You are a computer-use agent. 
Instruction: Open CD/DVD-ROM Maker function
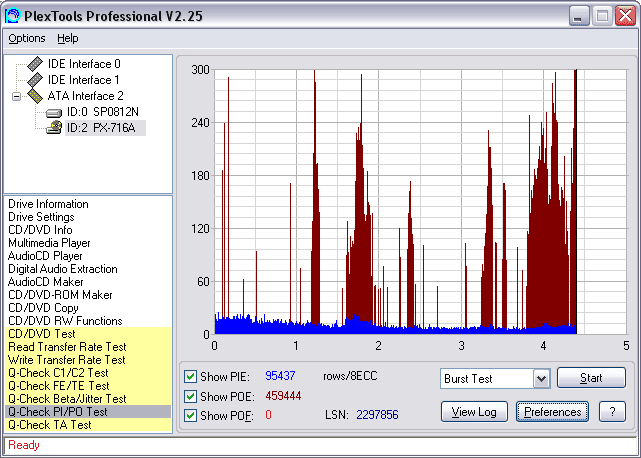coord(60,295)
